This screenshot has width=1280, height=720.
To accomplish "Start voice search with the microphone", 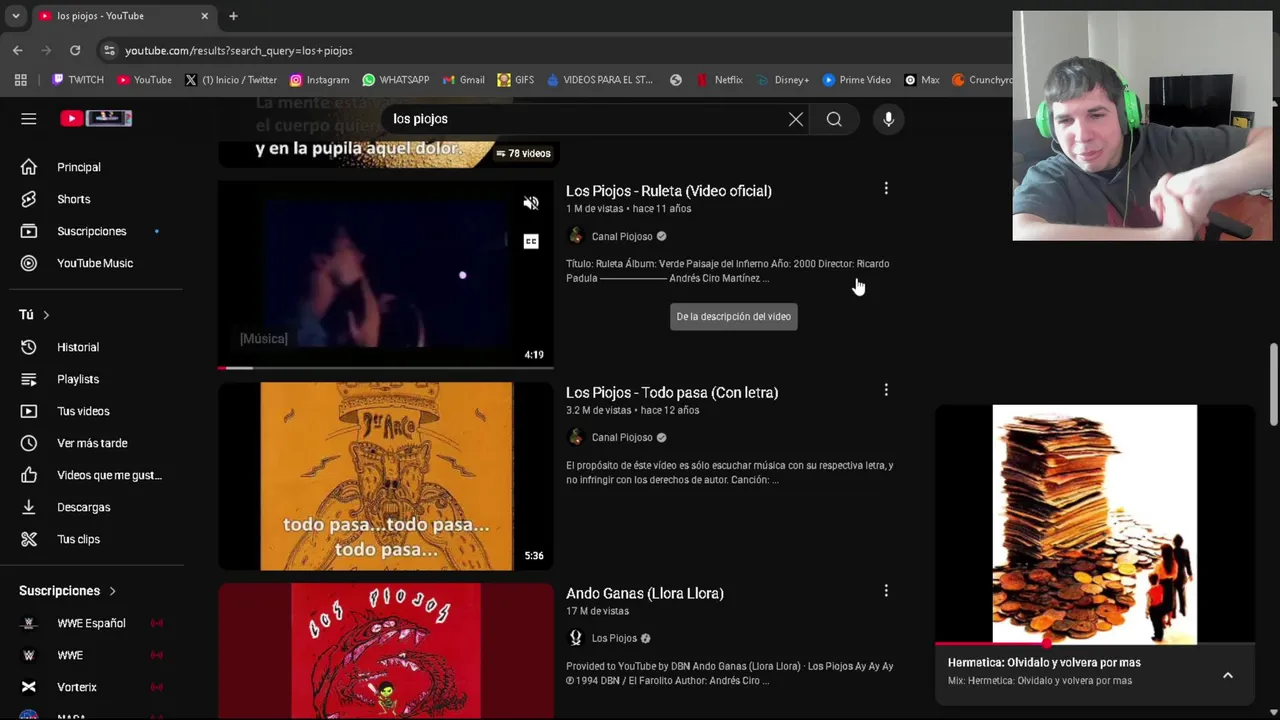I will tap(888, 119).
